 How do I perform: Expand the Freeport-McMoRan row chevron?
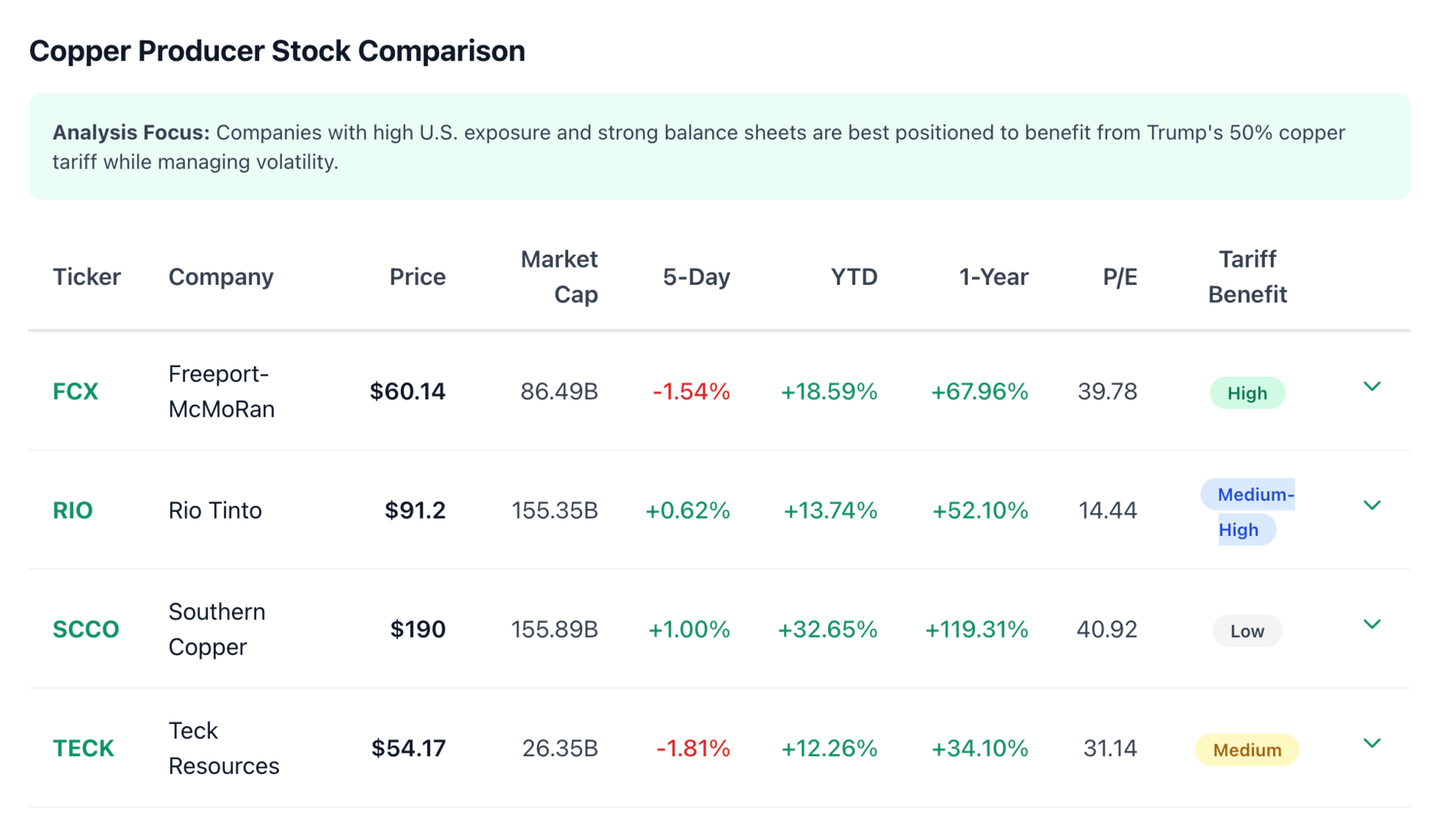pos(1372,387)
